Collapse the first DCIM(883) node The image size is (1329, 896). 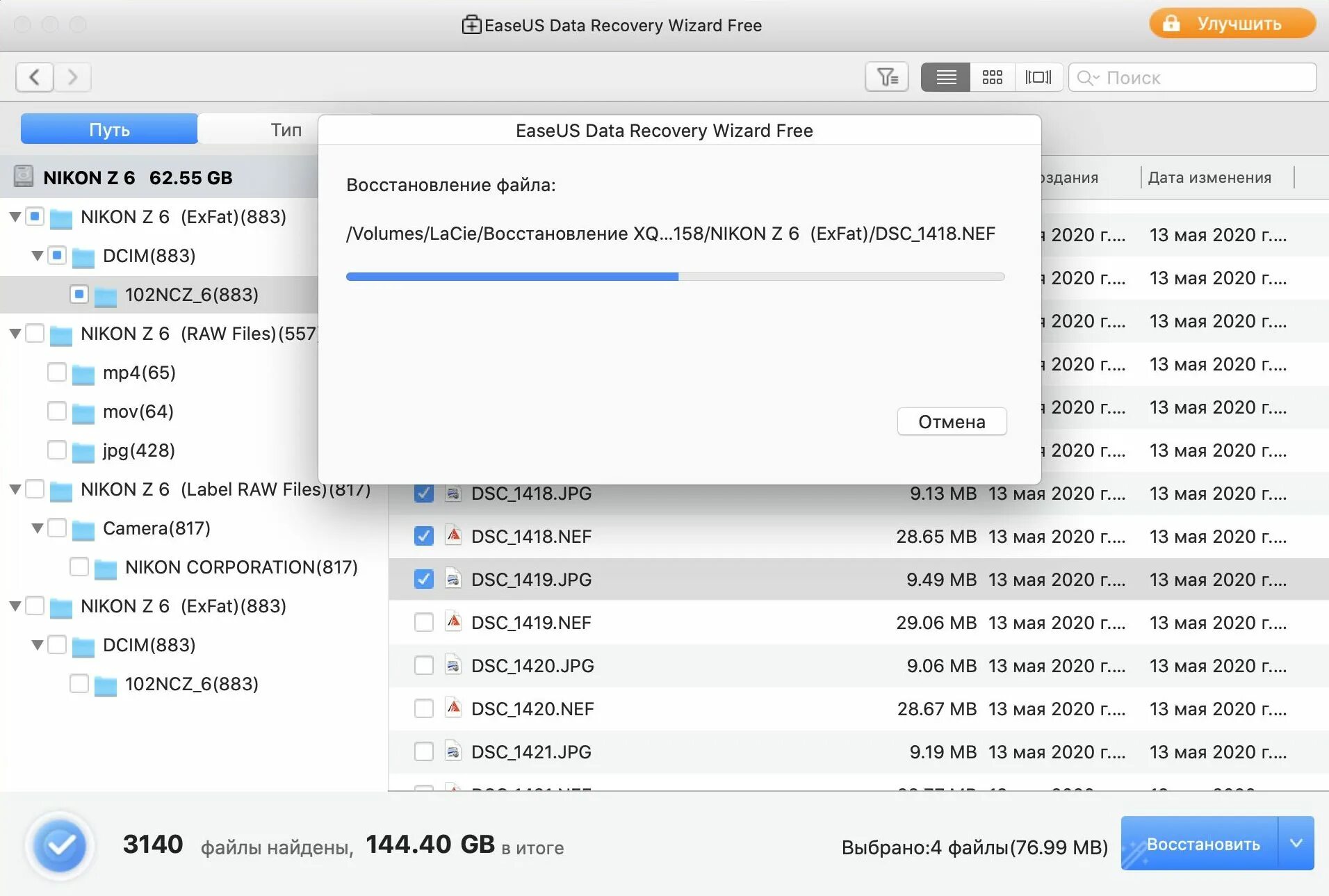[38, 256]
